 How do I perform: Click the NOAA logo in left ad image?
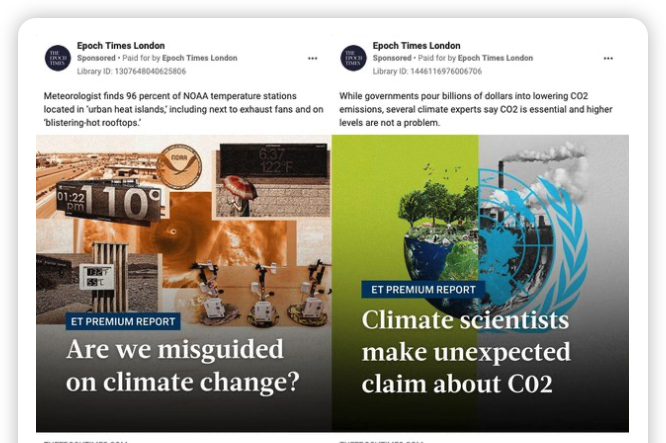(x=179, y=166)
